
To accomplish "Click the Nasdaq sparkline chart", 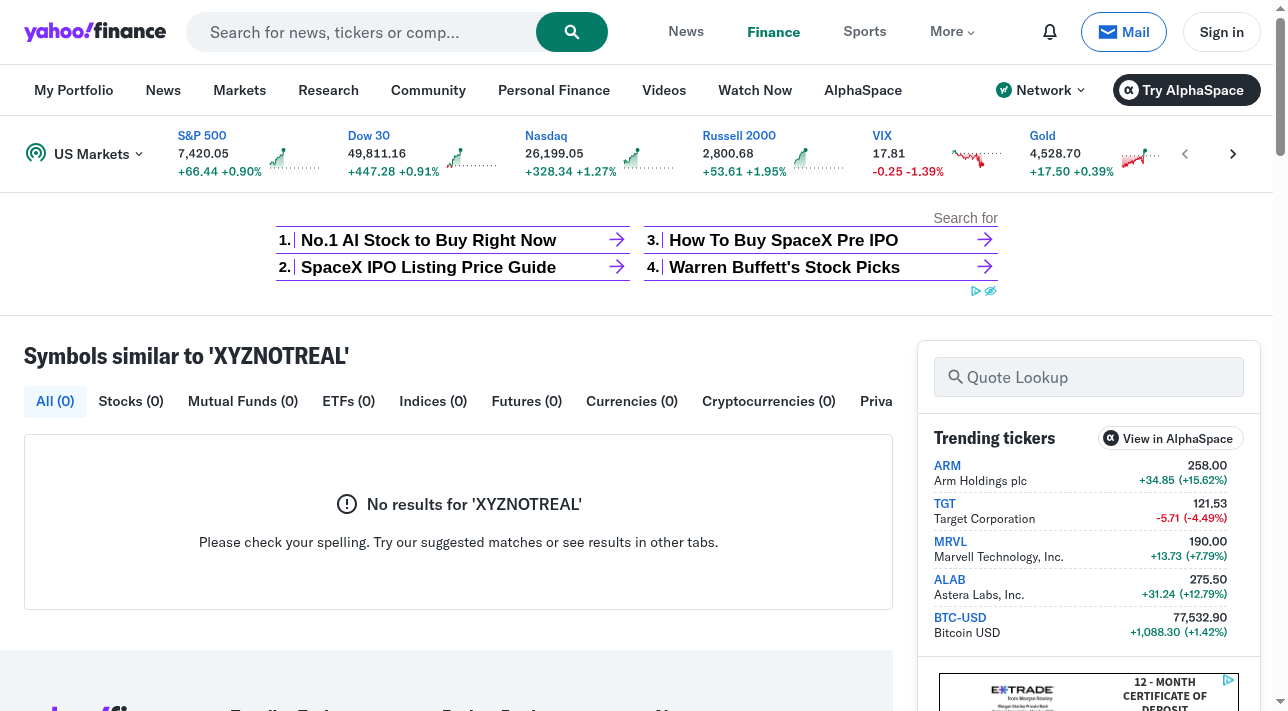I will (648, 158).
